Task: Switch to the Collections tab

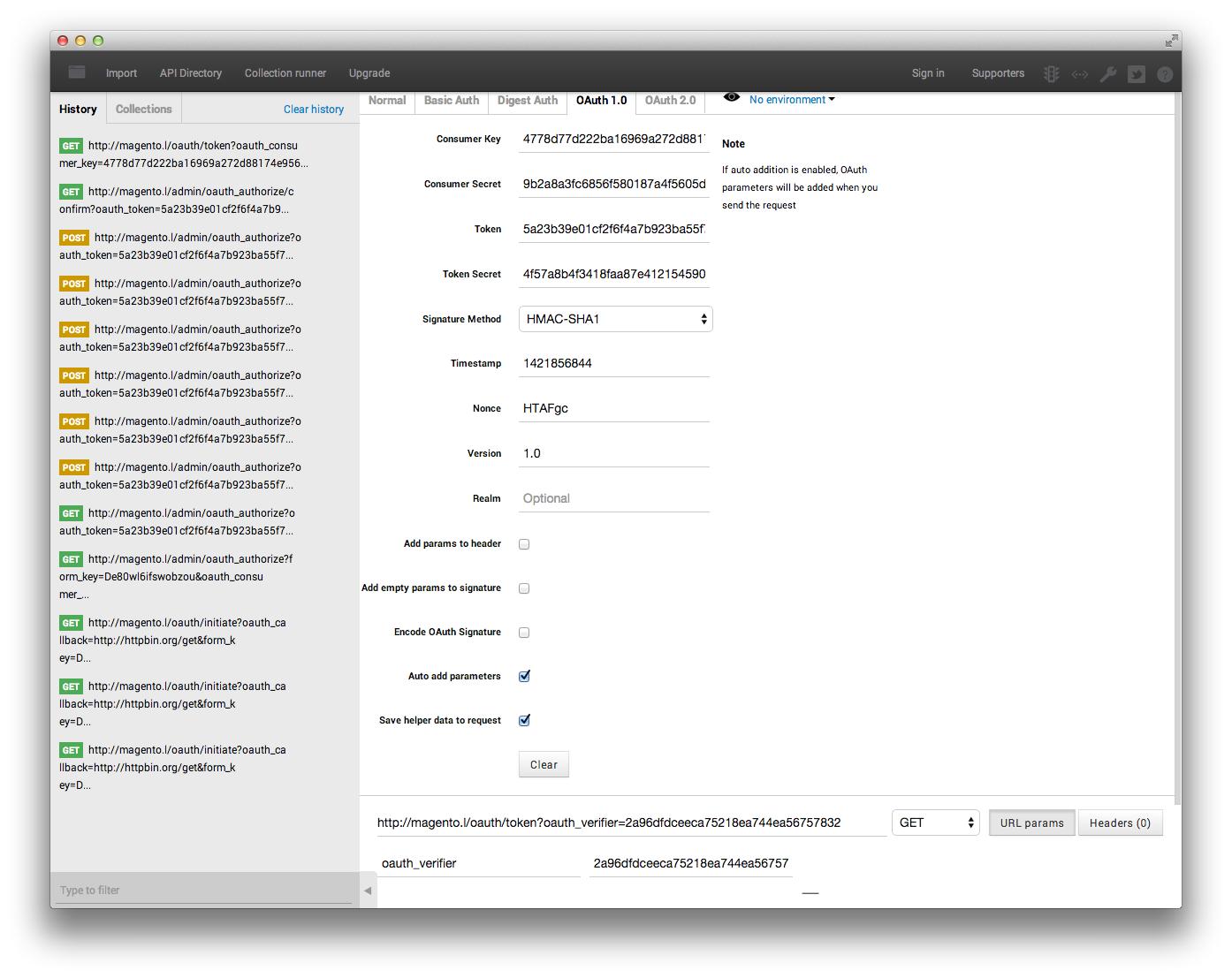Action: (x=143, y=108)
